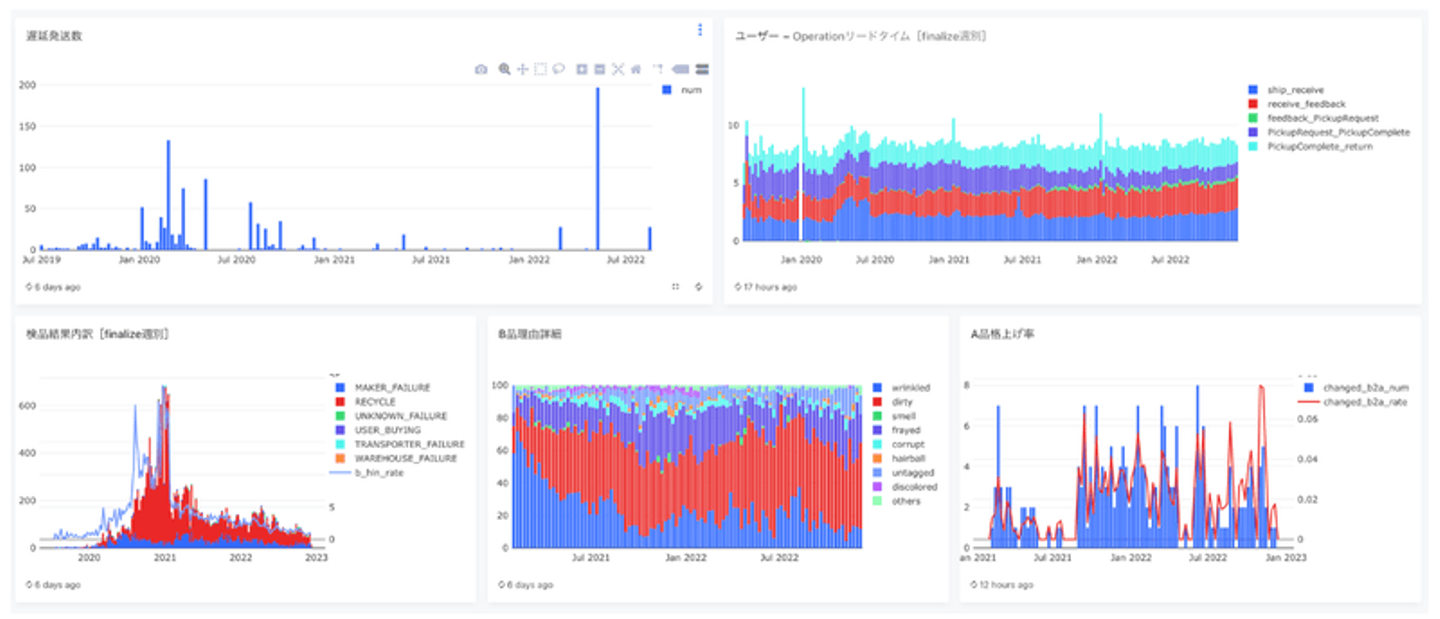Screen dimensions: 1440x619
Task: Download plot as PNG with camera icon
Action: point(481,69)
